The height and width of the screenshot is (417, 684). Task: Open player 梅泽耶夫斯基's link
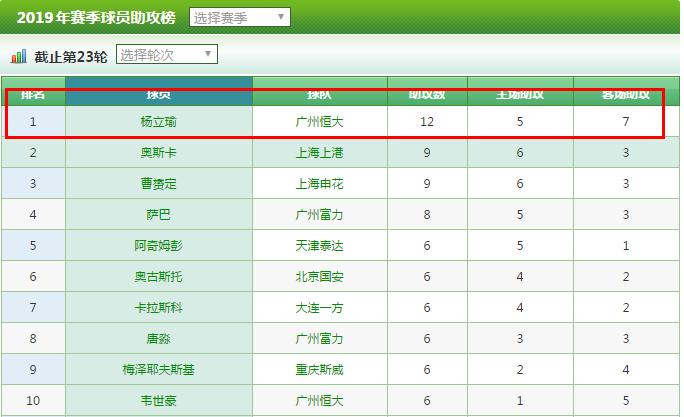click(x=158, y=369)
